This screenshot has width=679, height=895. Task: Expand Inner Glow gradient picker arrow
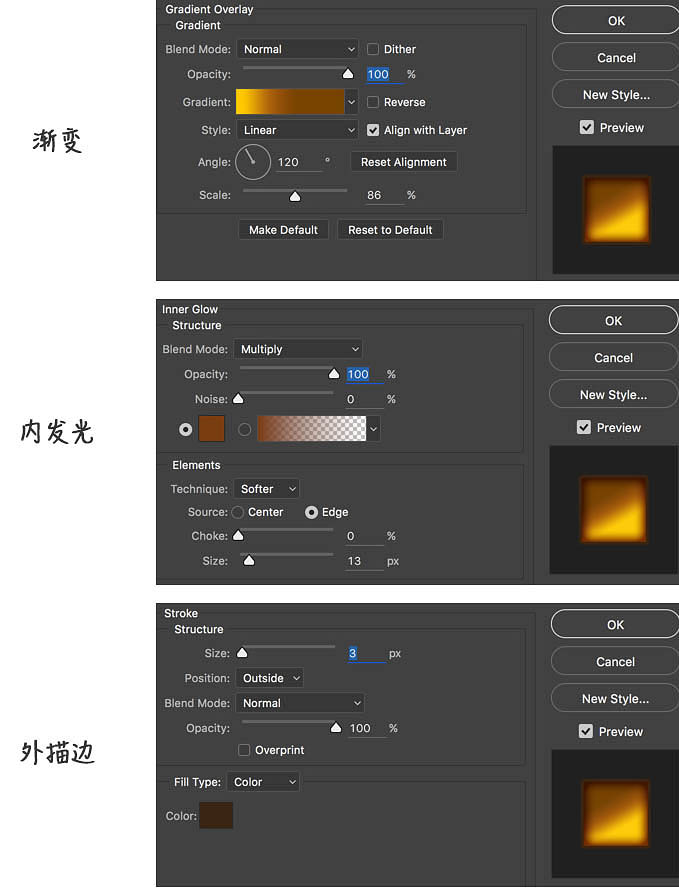(x=373, y=429)
